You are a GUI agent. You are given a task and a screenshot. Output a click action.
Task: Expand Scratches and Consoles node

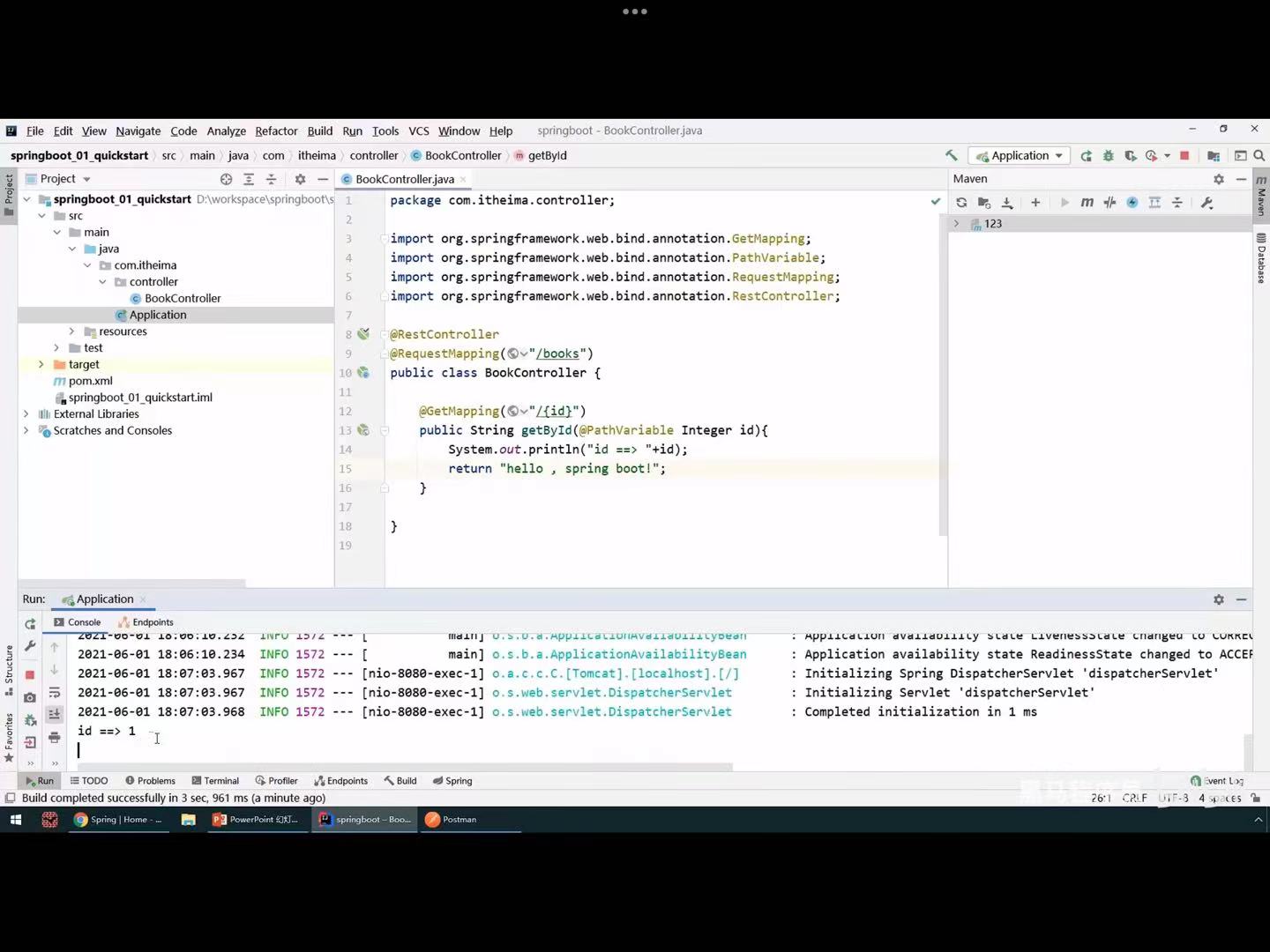pos(26,430)
